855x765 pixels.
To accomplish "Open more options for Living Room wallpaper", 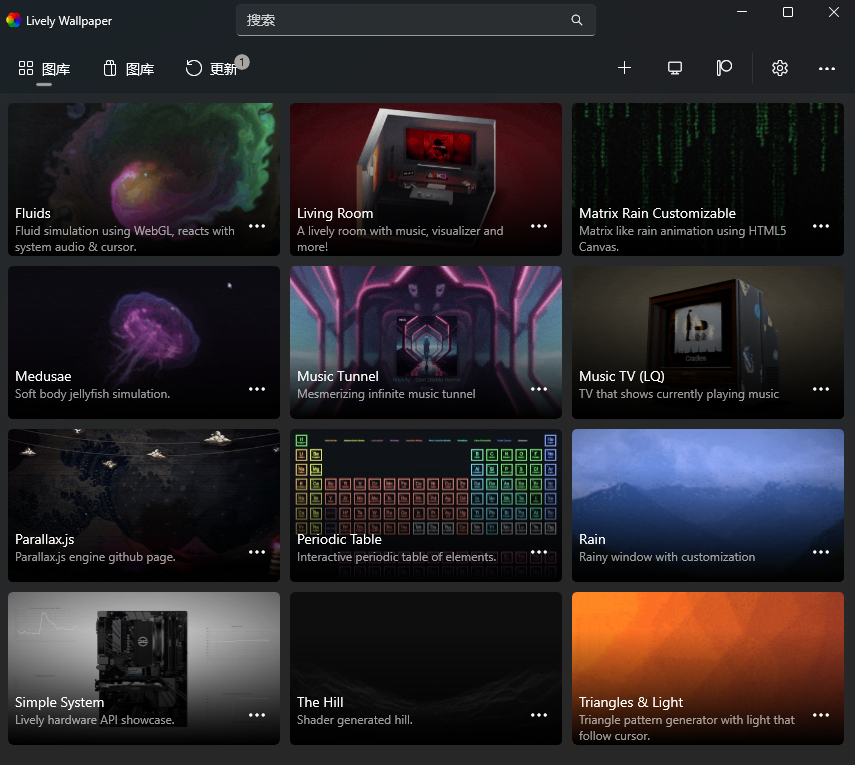I will pyautogui.click(x=539, y=226).
